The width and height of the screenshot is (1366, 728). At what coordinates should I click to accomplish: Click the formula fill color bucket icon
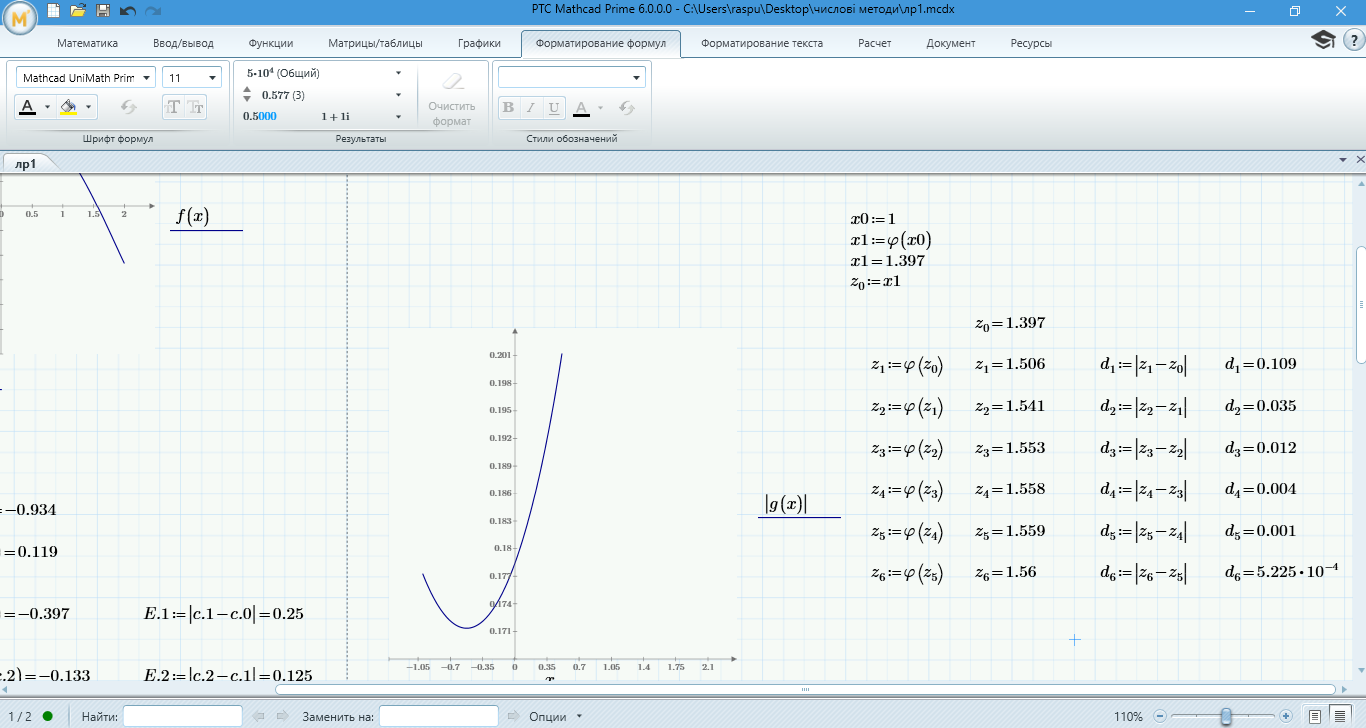(x=68, y=107)
